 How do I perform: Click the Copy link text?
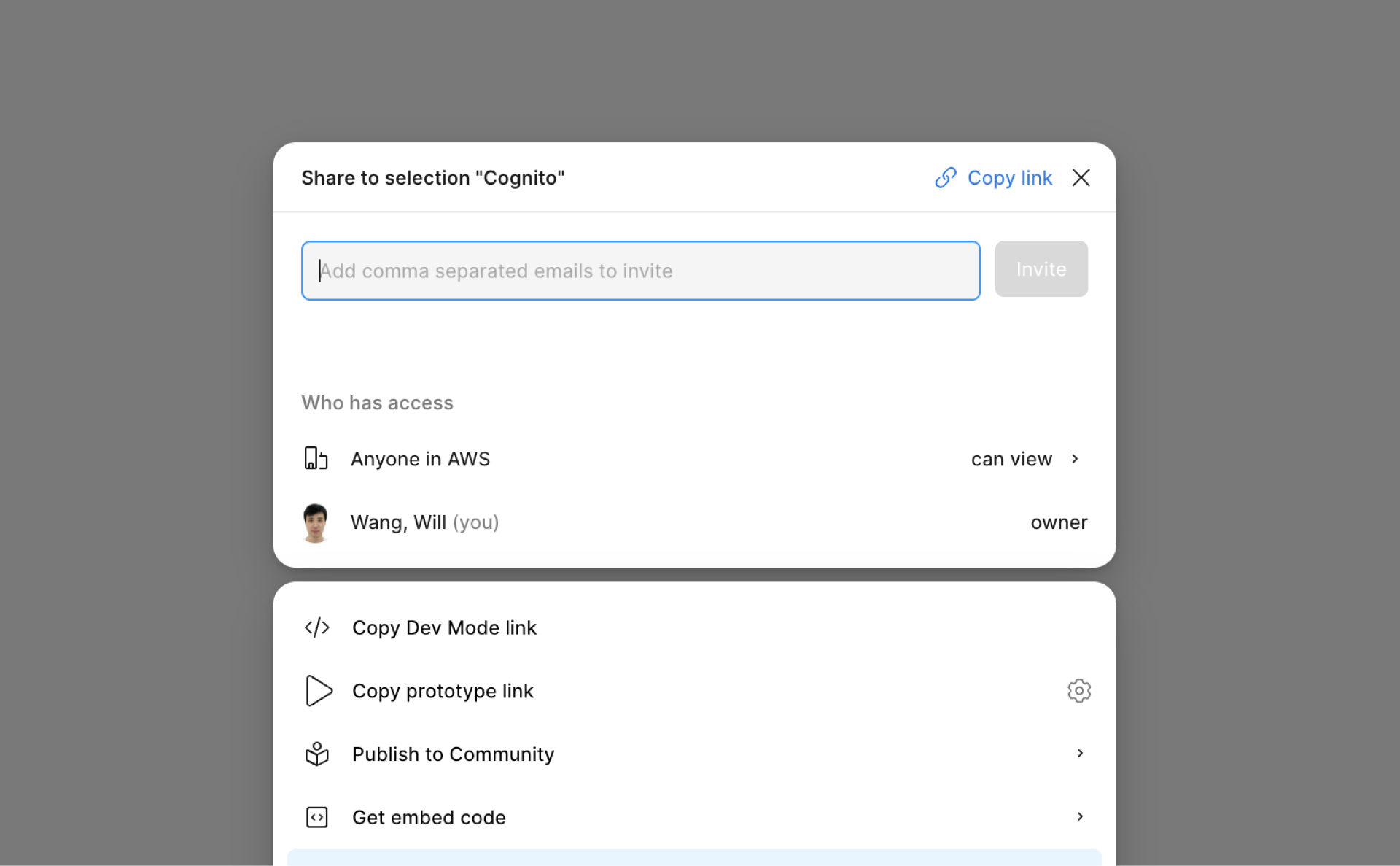tap(1009, 178)
